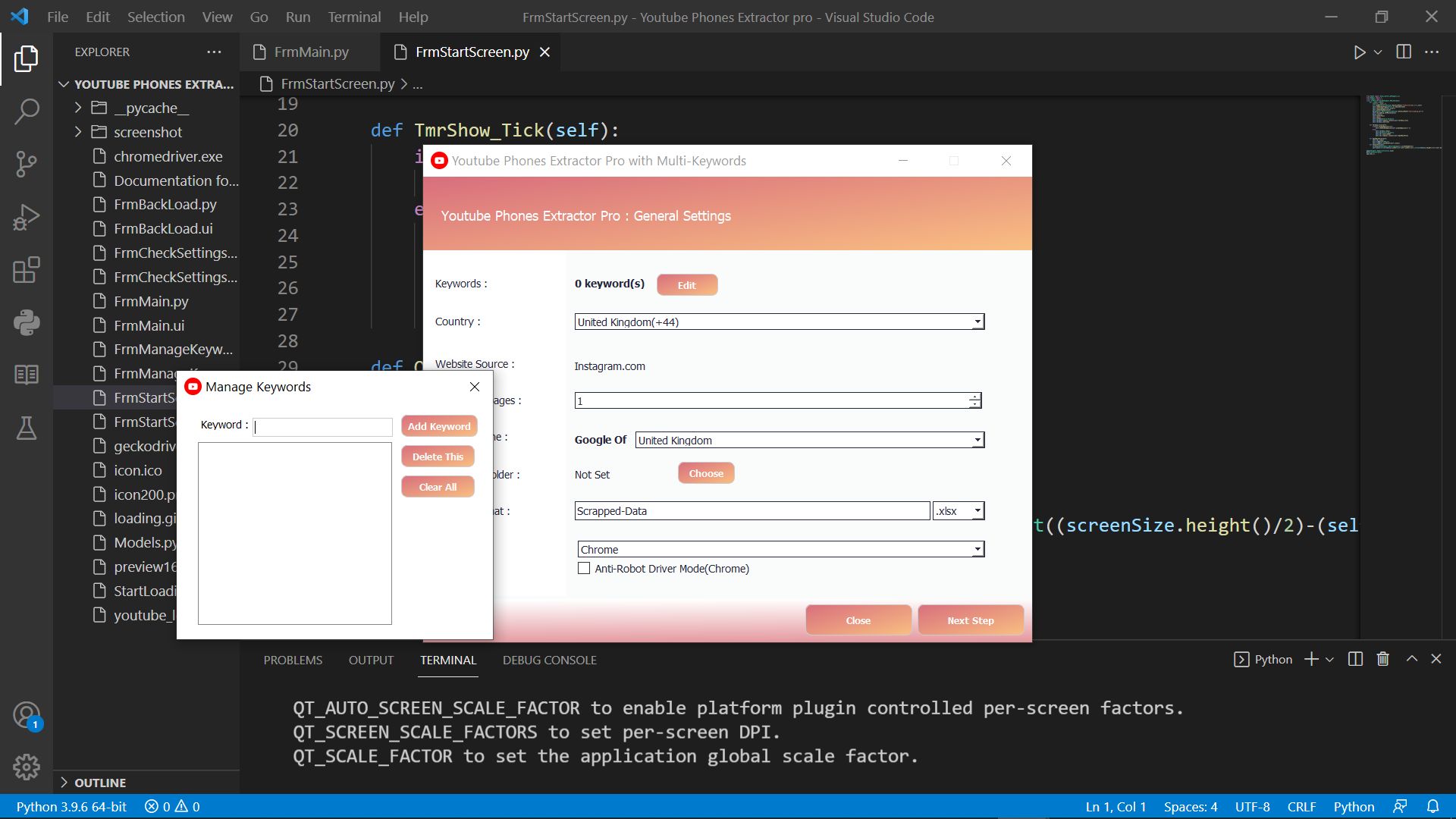
Task: Open the Accounts icon with badge
Action: 26,715
